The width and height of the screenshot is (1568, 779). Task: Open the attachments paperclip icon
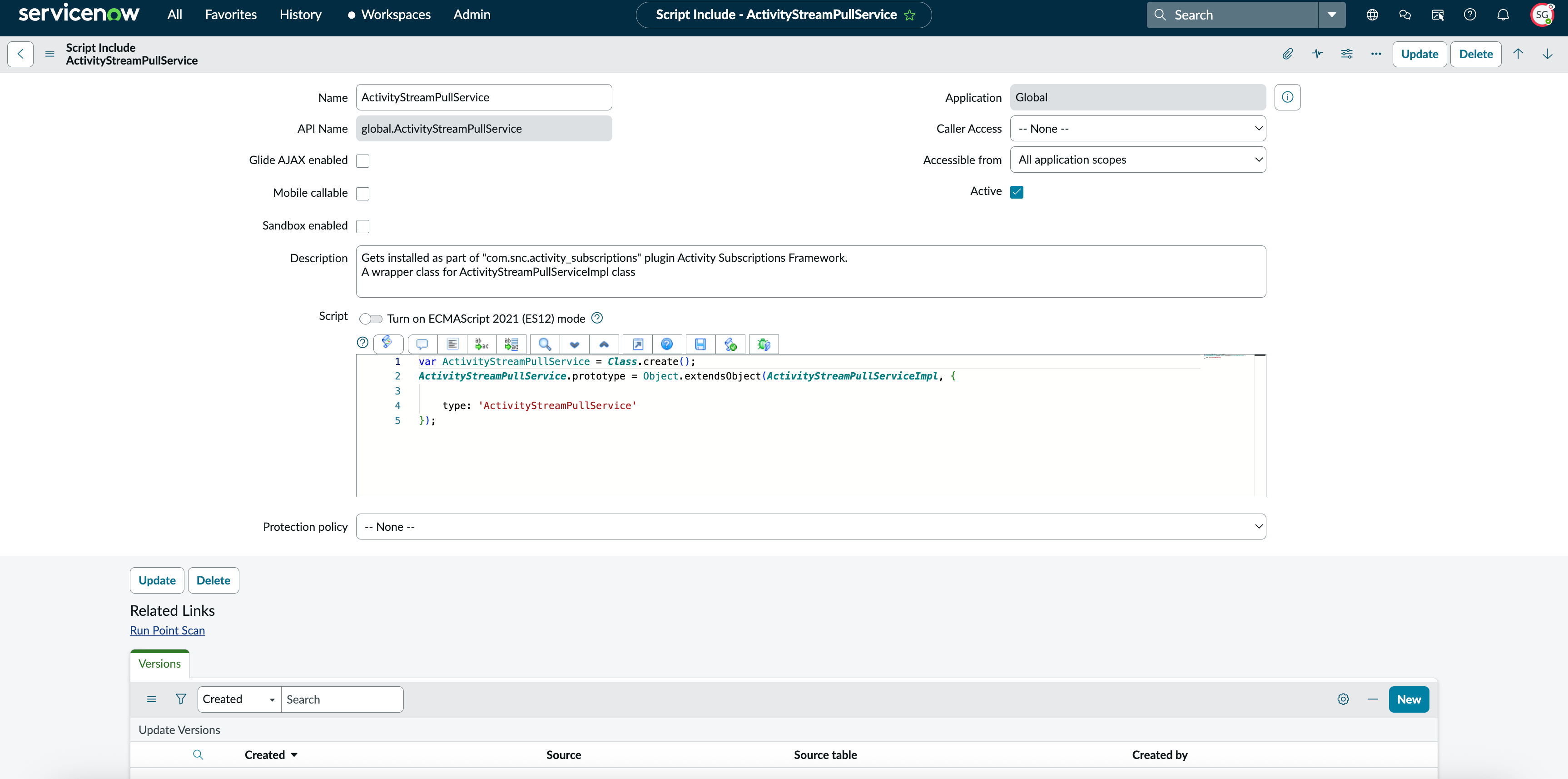pyautogui.click(x=1287, y=54)
